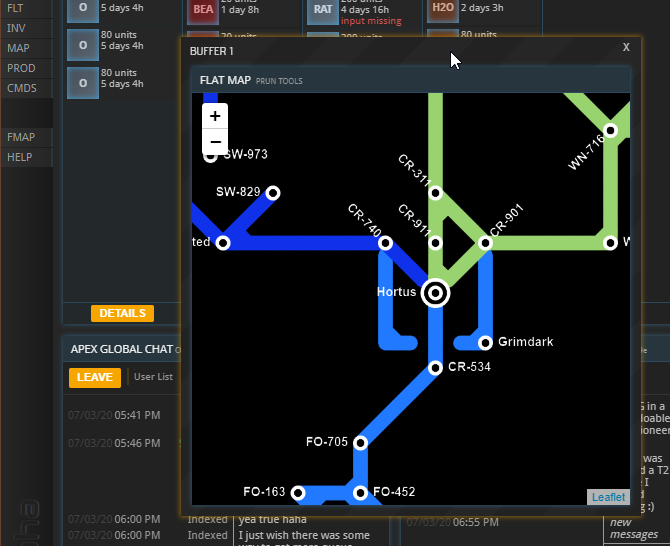This screenshot has width=670, height=546.
Task: Click the 05:41 PM chat timestamp
Action: click(137, 415)
